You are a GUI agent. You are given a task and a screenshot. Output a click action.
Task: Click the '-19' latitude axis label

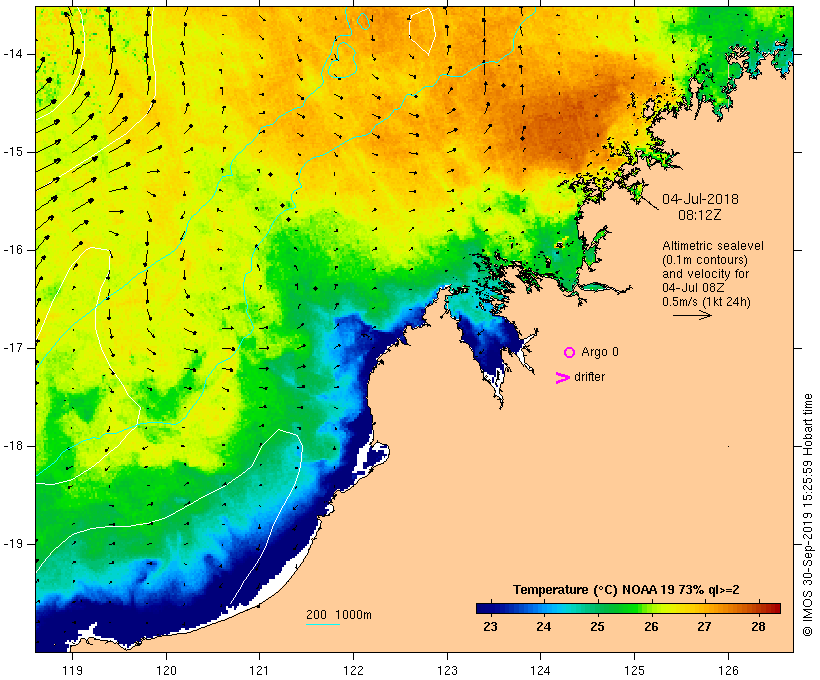tap(12, 544)
